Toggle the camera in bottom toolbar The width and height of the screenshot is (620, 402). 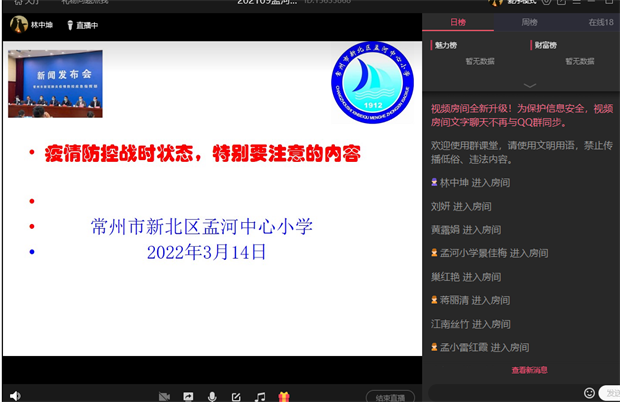click(x=163, y=397)
